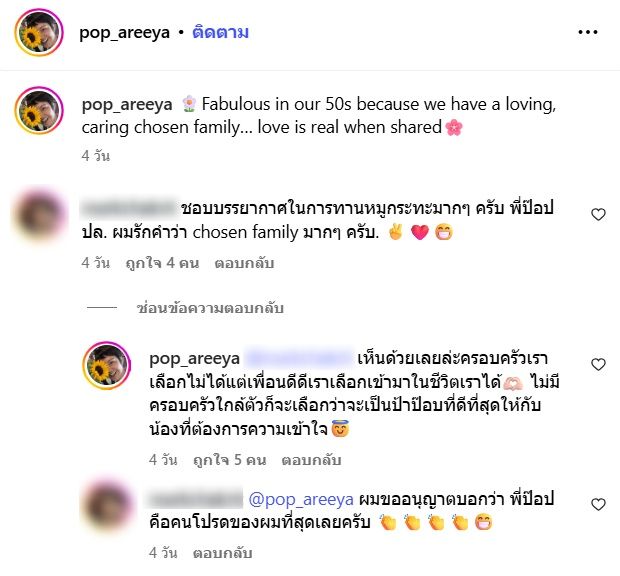This screenshot has height=576, width=620.
Task: Like pop_areeya's reply comment with heart
Action: [599, 365]
